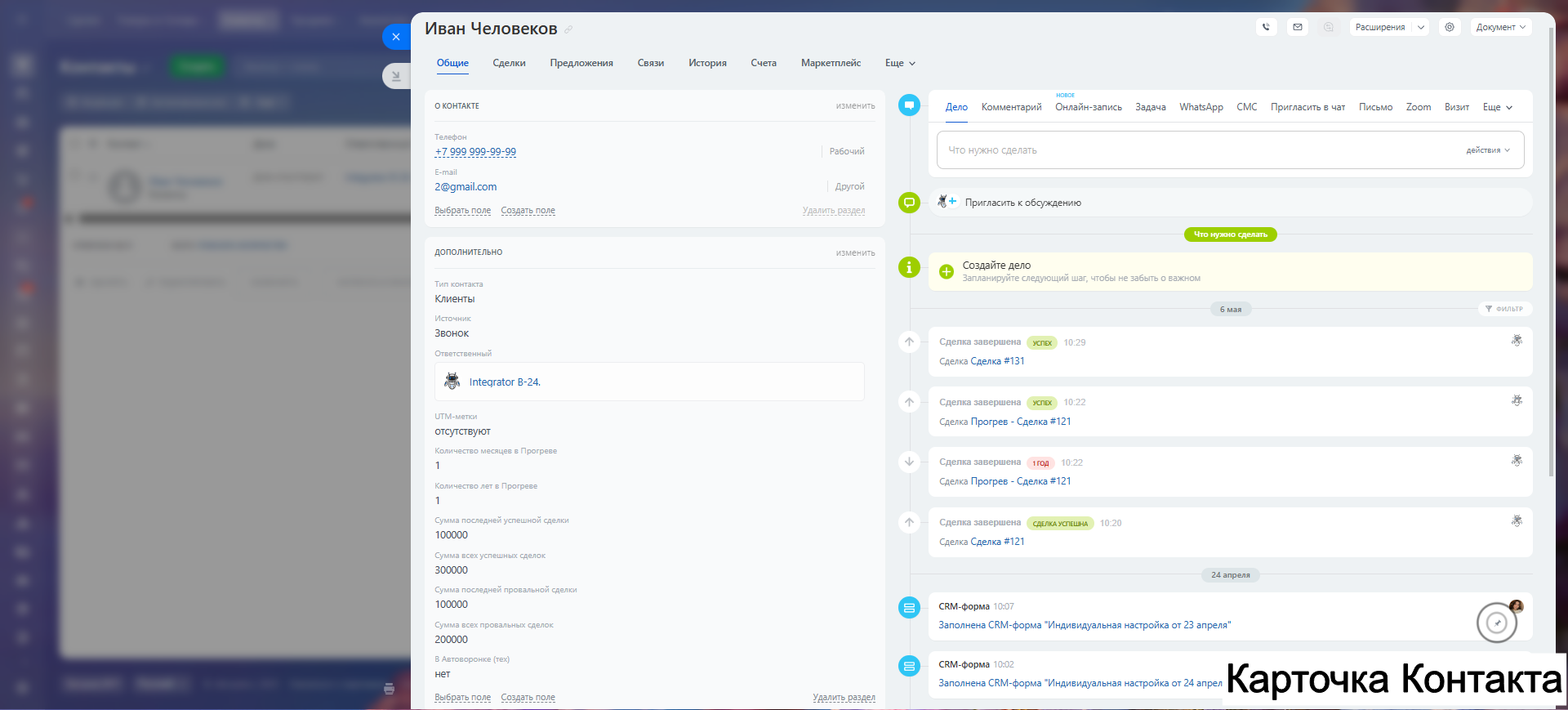
Task: Open card settings gear icon
Action: coord(1450,27)
